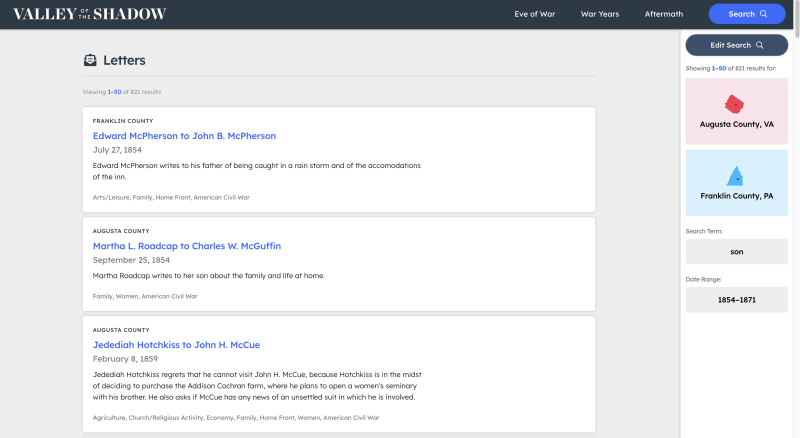Click the Jedediah Hotchkiss letter summary

(257, 386)
